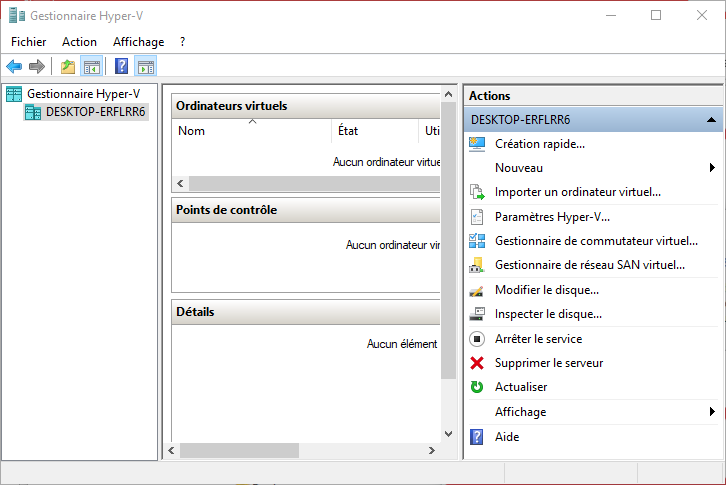726x485 pixels.
Task: Collapse the DESKTOP-ERFLRR6 actions section
Action: pyautogui.click(x=710, y=119)
